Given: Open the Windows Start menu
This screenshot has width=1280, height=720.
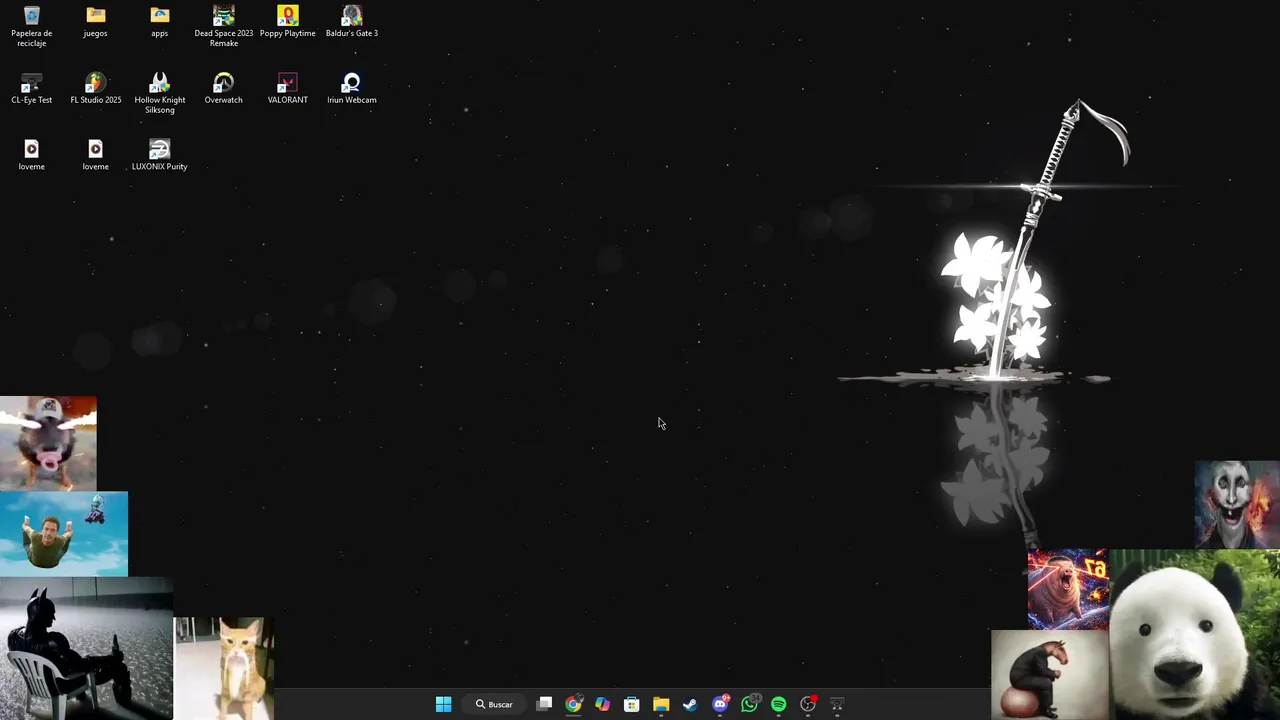Looking at the screenshot, I should pyautogui.click(x=443, y=705).
